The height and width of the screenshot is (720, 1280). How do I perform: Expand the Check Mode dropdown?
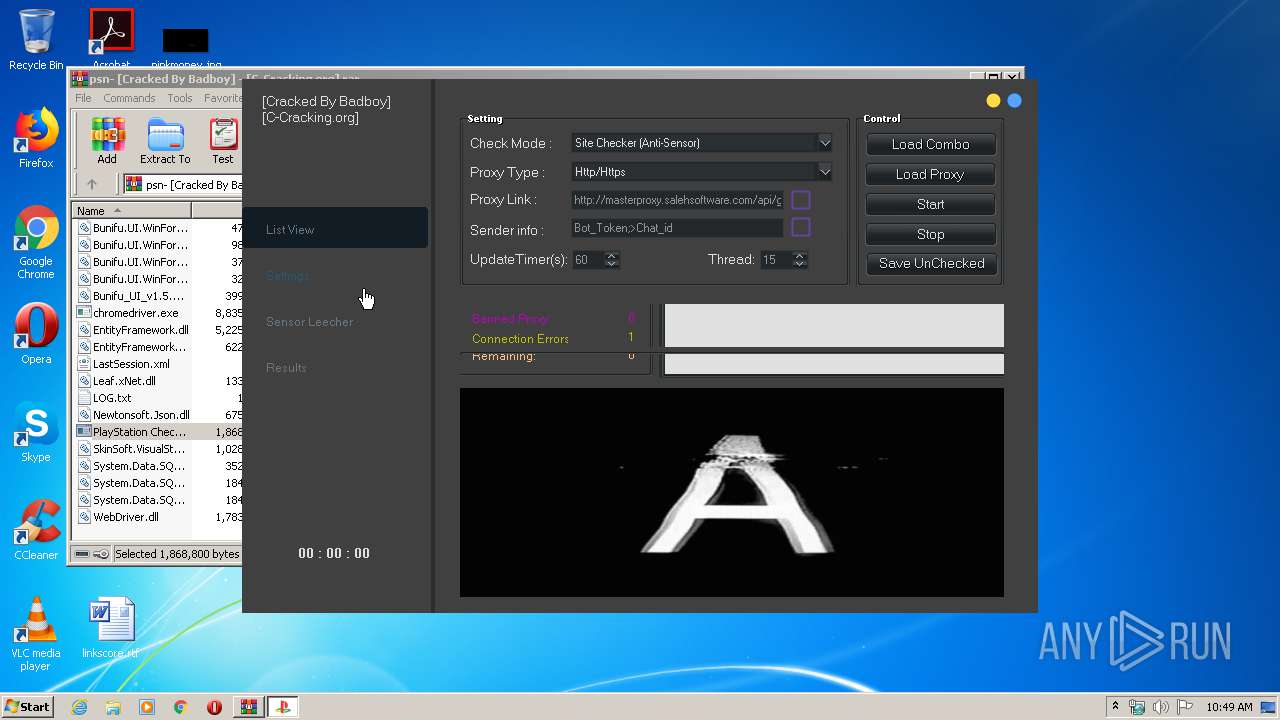824,143
